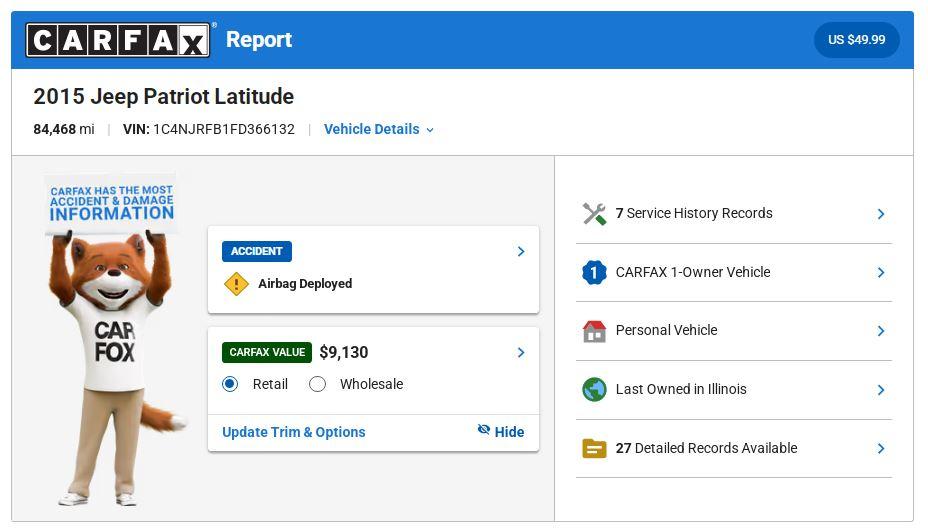Select the Retail value radio button

[x=230, y=384]
